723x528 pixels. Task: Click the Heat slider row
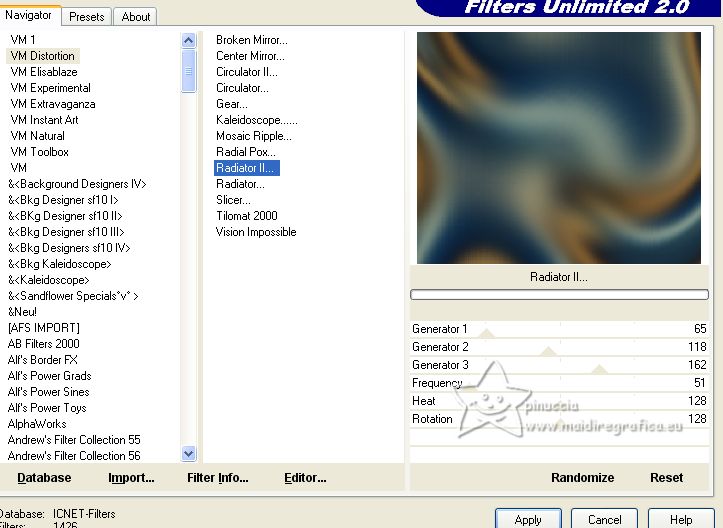tap(559, 401)
